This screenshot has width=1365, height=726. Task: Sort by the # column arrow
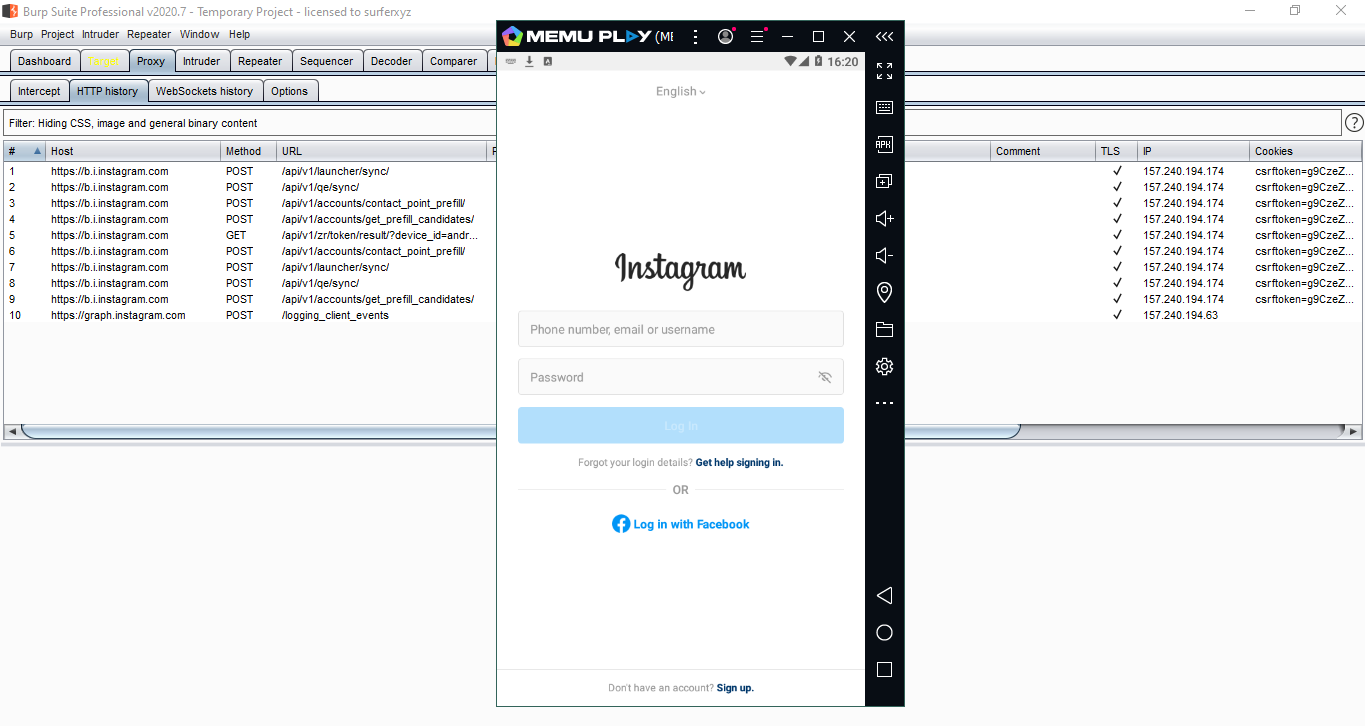pos(38,151)
